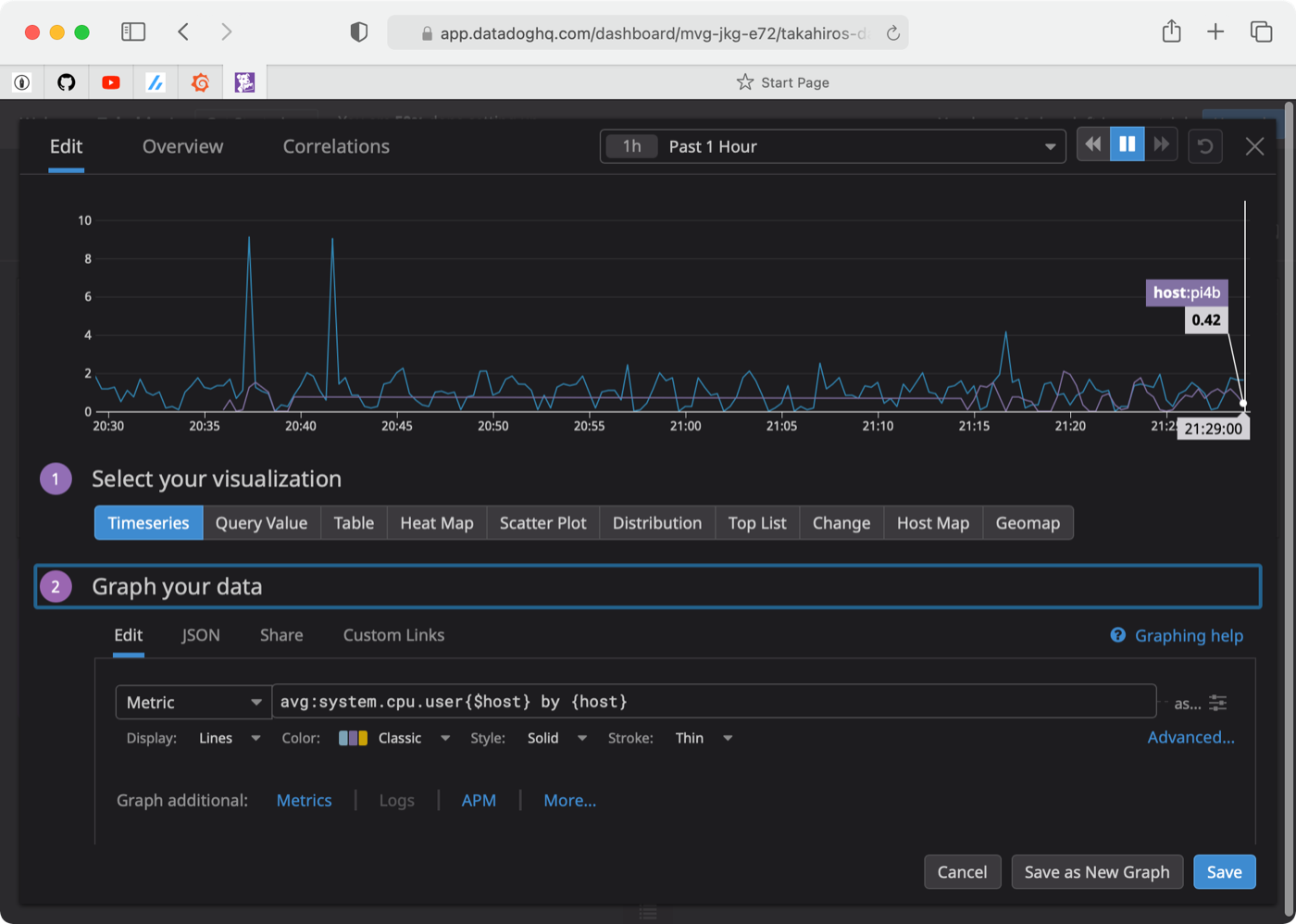Pause live graph updates
Image resolution: width=1296 pixels, height=924 pixels.
[x=1128, y=145]
